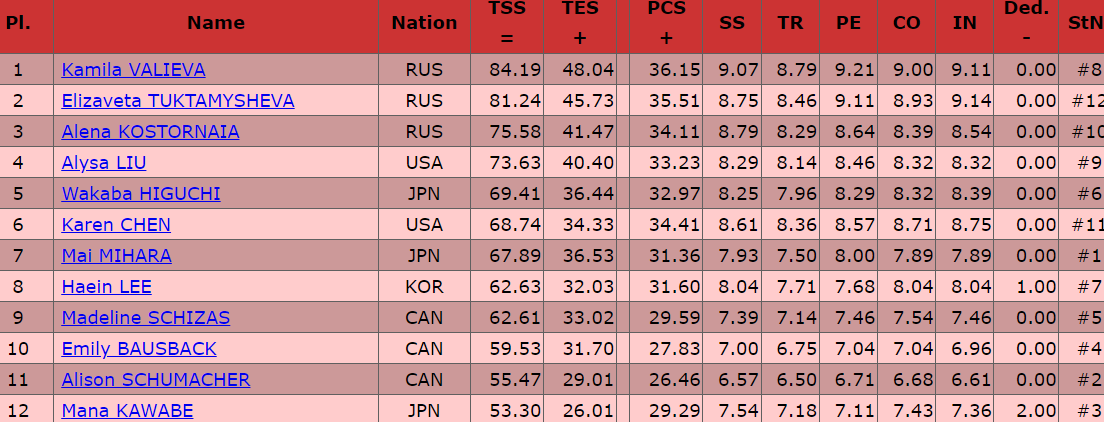Click the Ded. column header
Viewport: 1104px width, 422px height.
click(x=1027, y=23)
